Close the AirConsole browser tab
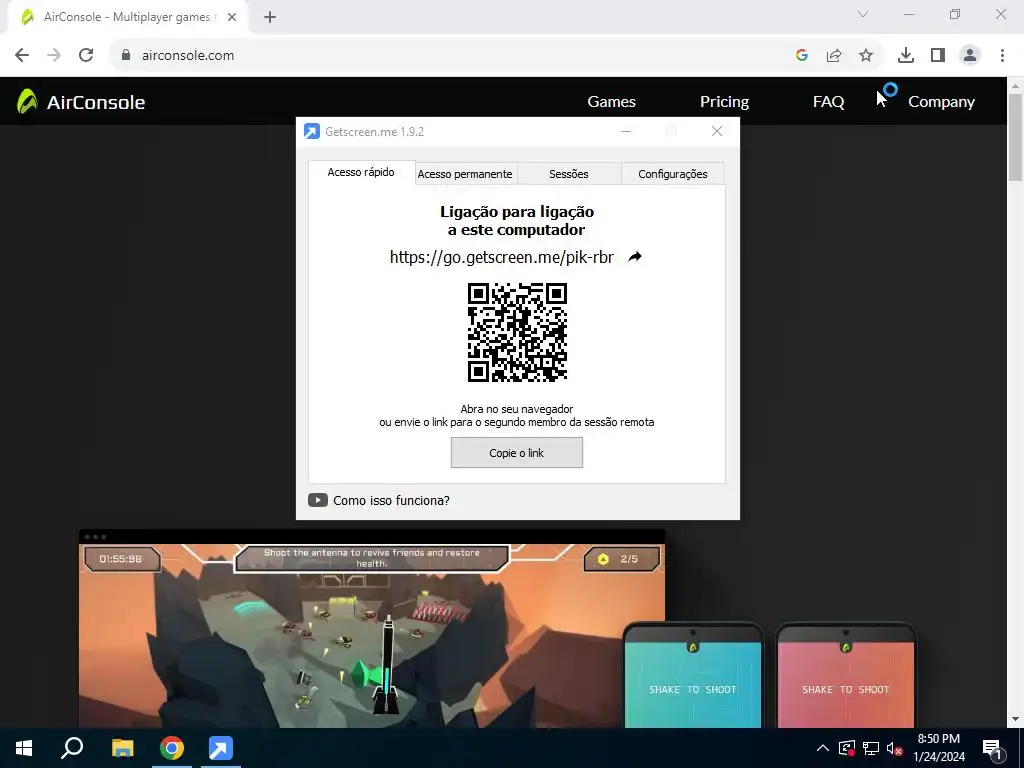This screenshot has height=768, width=1024. 232,17
